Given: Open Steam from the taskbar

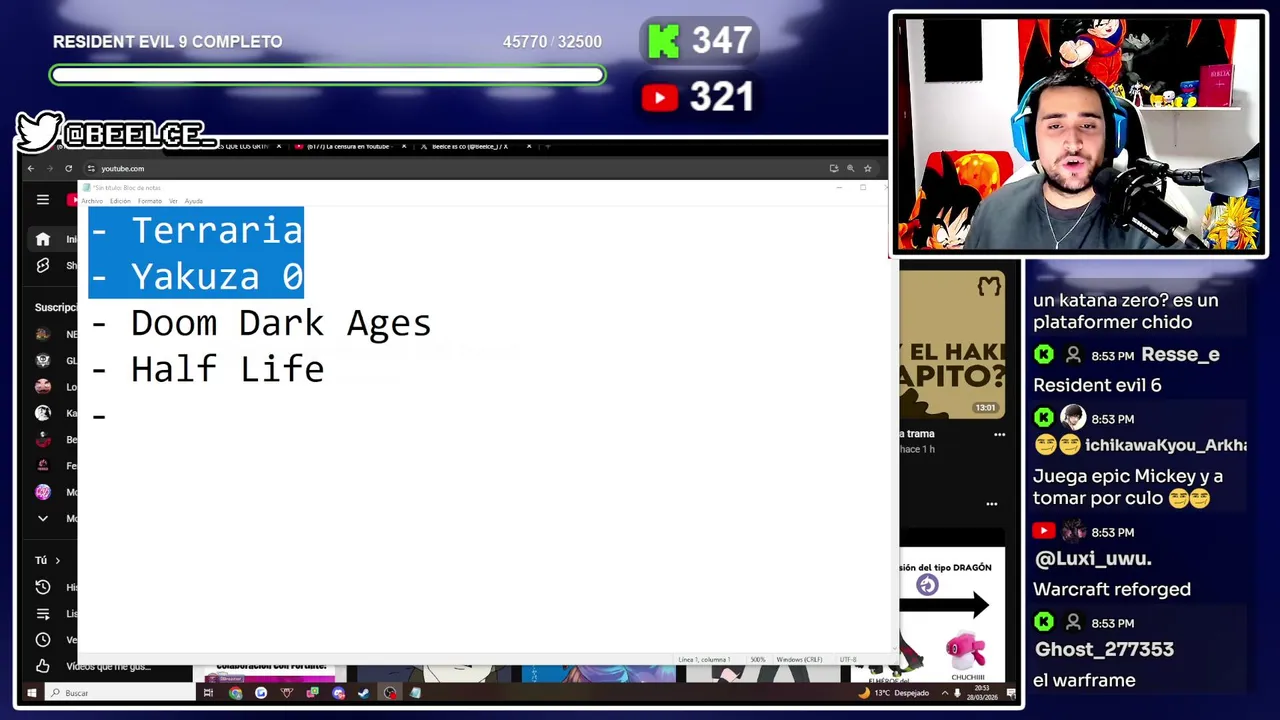Looking at the screenshot, I should 363,692.
